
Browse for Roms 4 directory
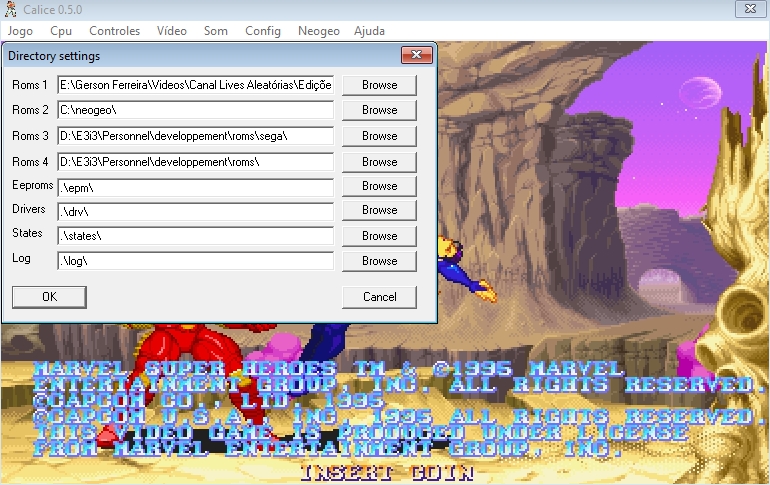click(379, 162)
